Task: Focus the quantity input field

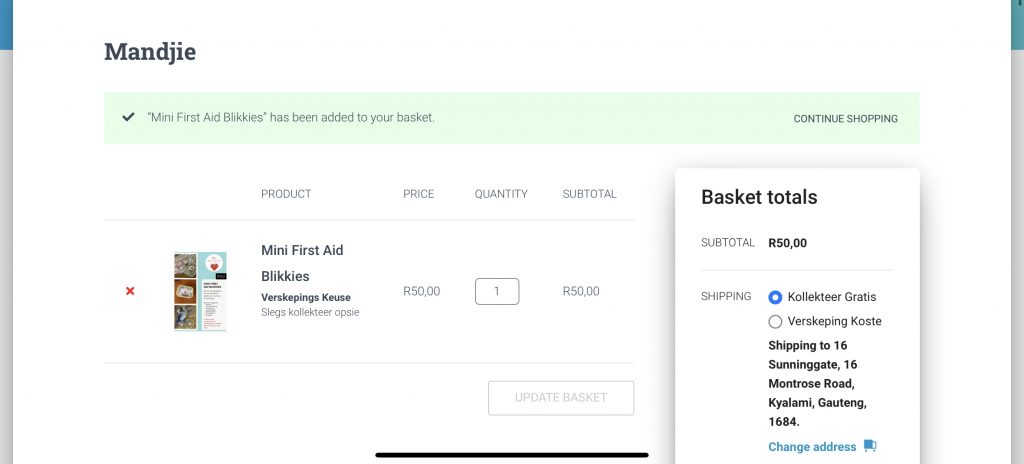Action: [497, 291]
